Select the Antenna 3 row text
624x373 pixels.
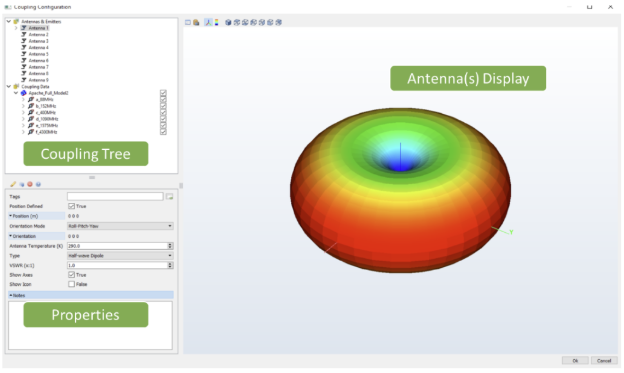(38, 41)
